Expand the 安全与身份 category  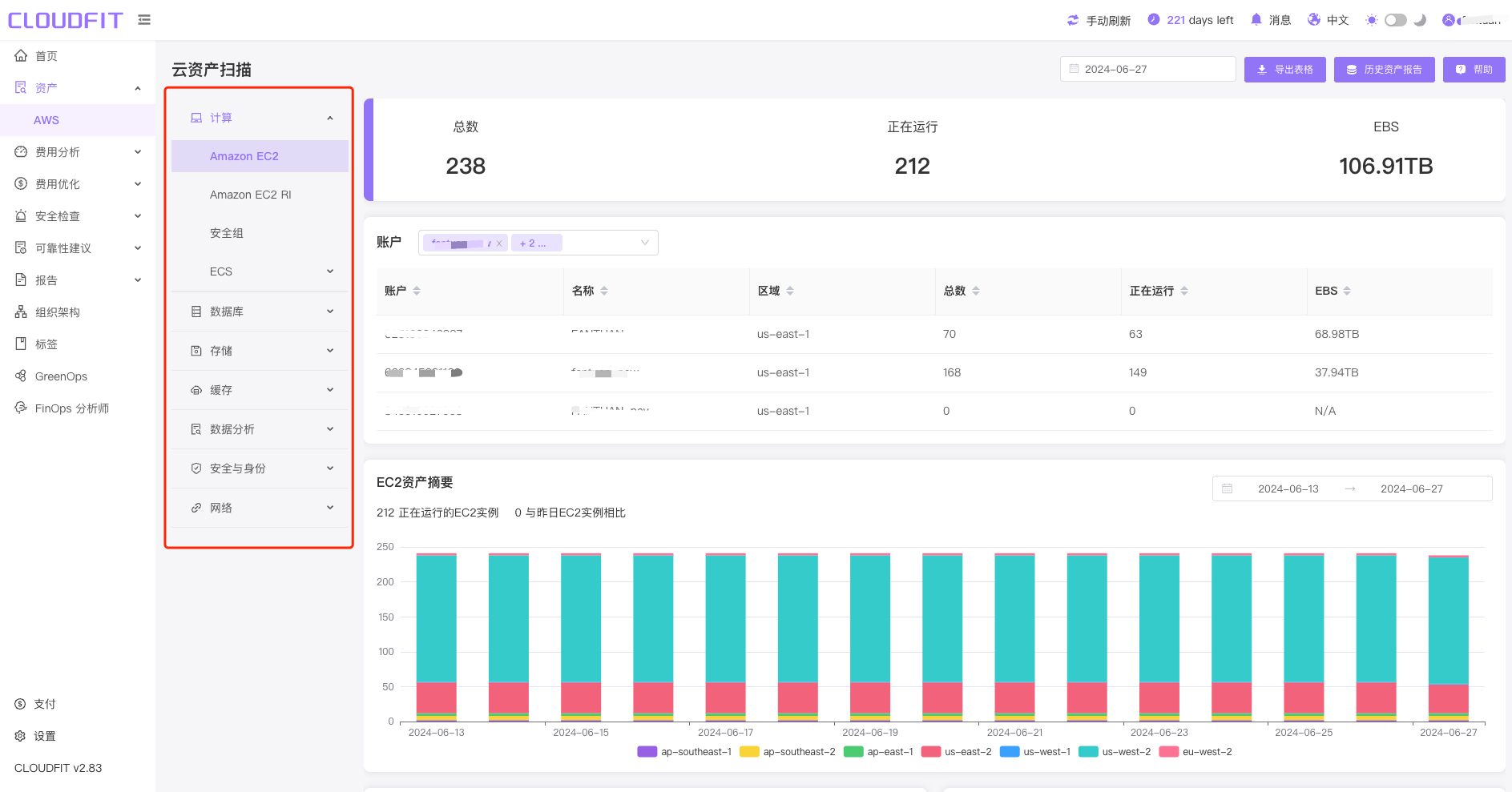pyautogui.click(x=329, y=468)
